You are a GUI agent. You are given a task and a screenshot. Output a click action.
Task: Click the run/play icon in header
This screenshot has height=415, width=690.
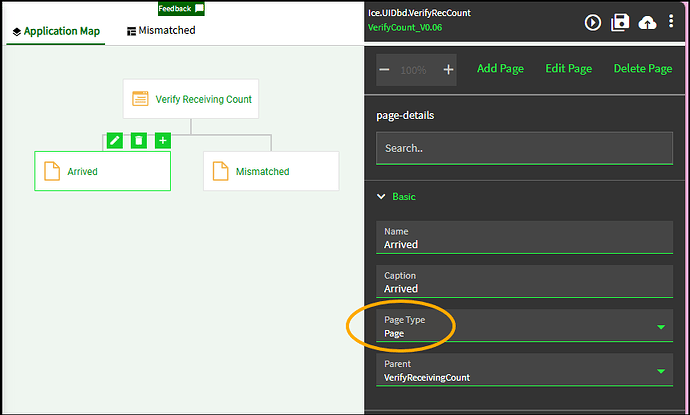tap(593, 22)
